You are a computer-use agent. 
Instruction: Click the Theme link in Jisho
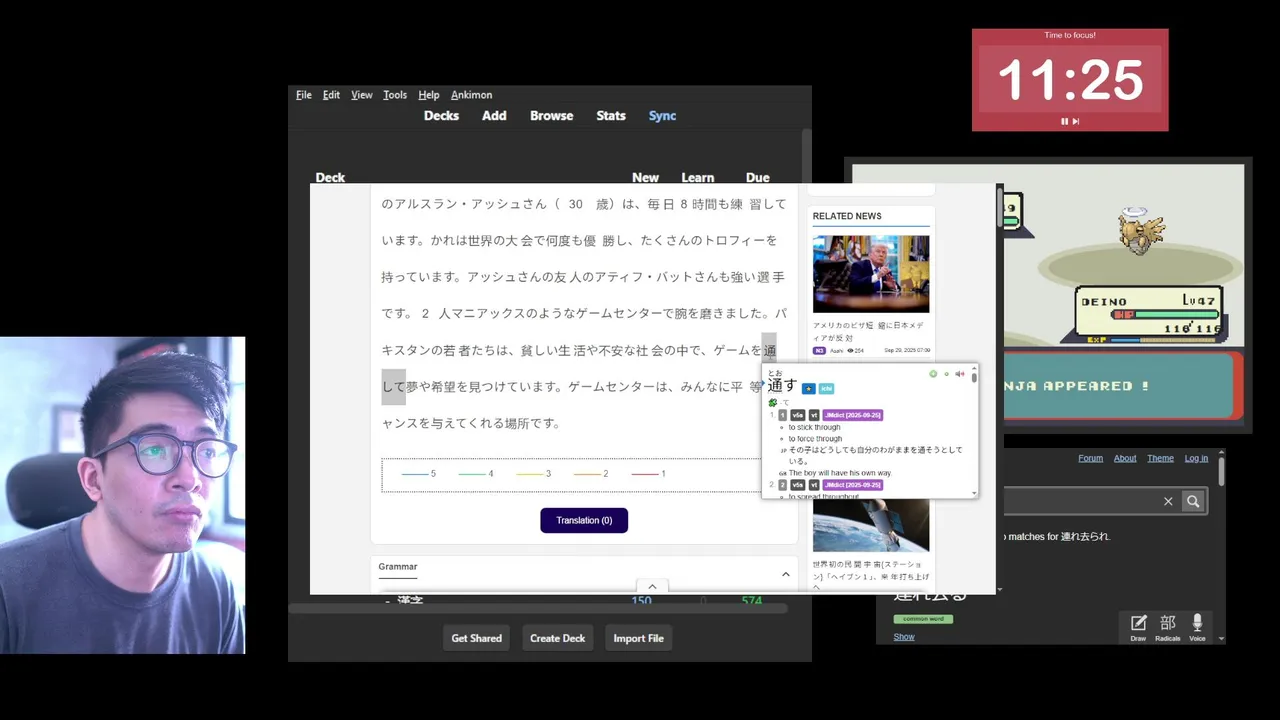[1160, 458]
